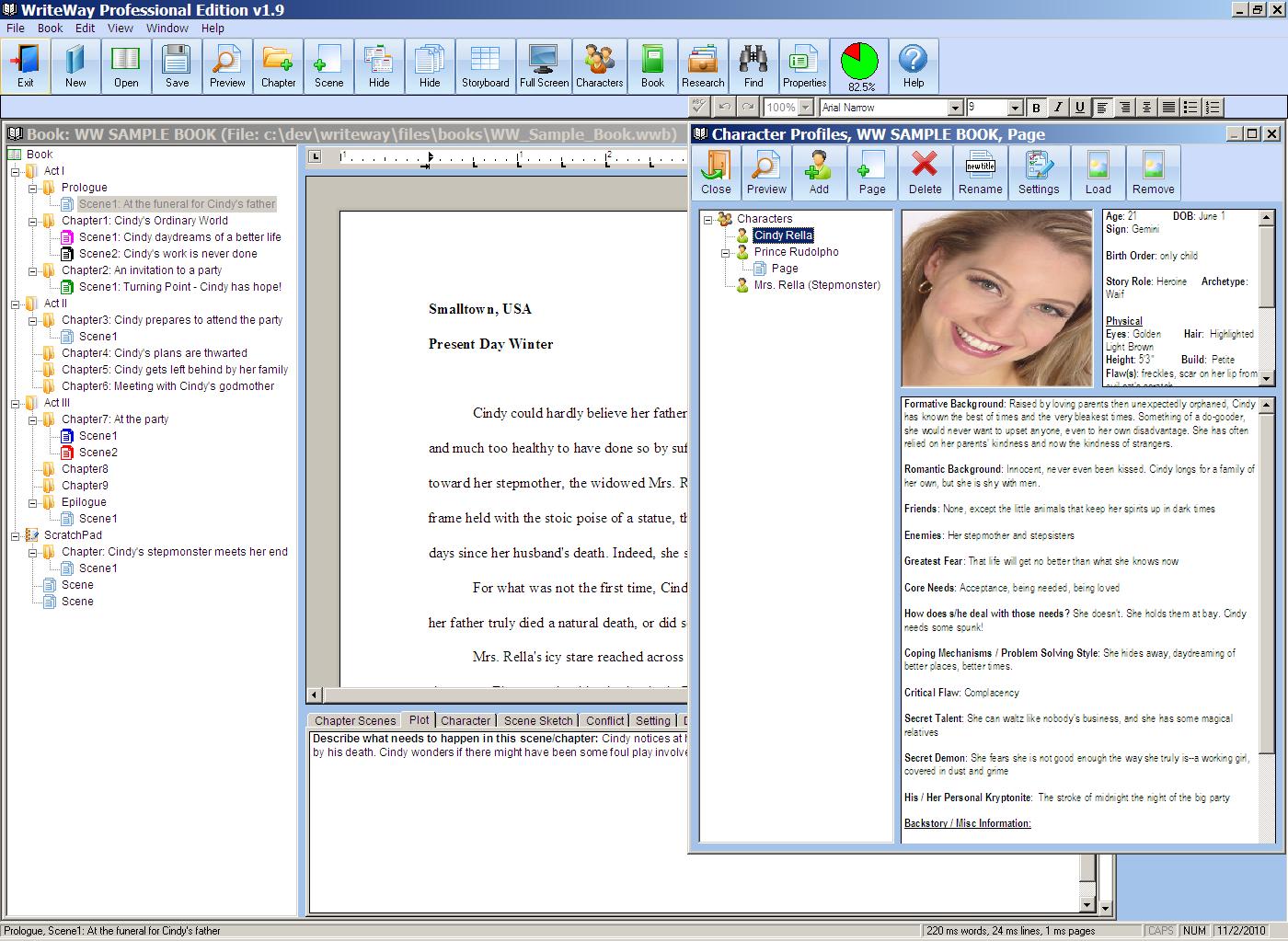Add a new character with the Add icon
Viewport: 1288px width, 941px height.
[819, 173]
